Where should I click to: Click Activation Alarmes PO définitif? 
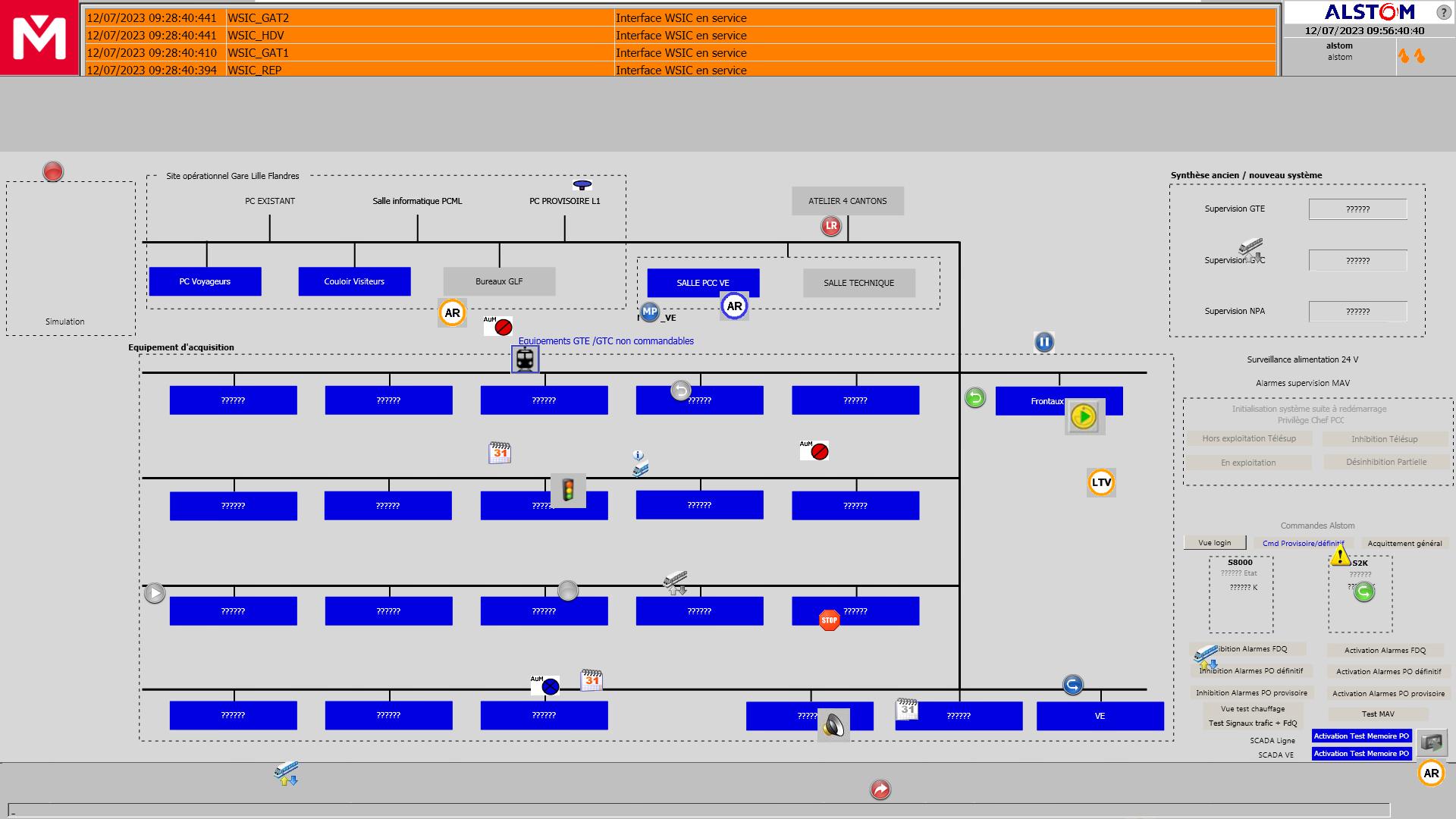(x=1389, y=672)
